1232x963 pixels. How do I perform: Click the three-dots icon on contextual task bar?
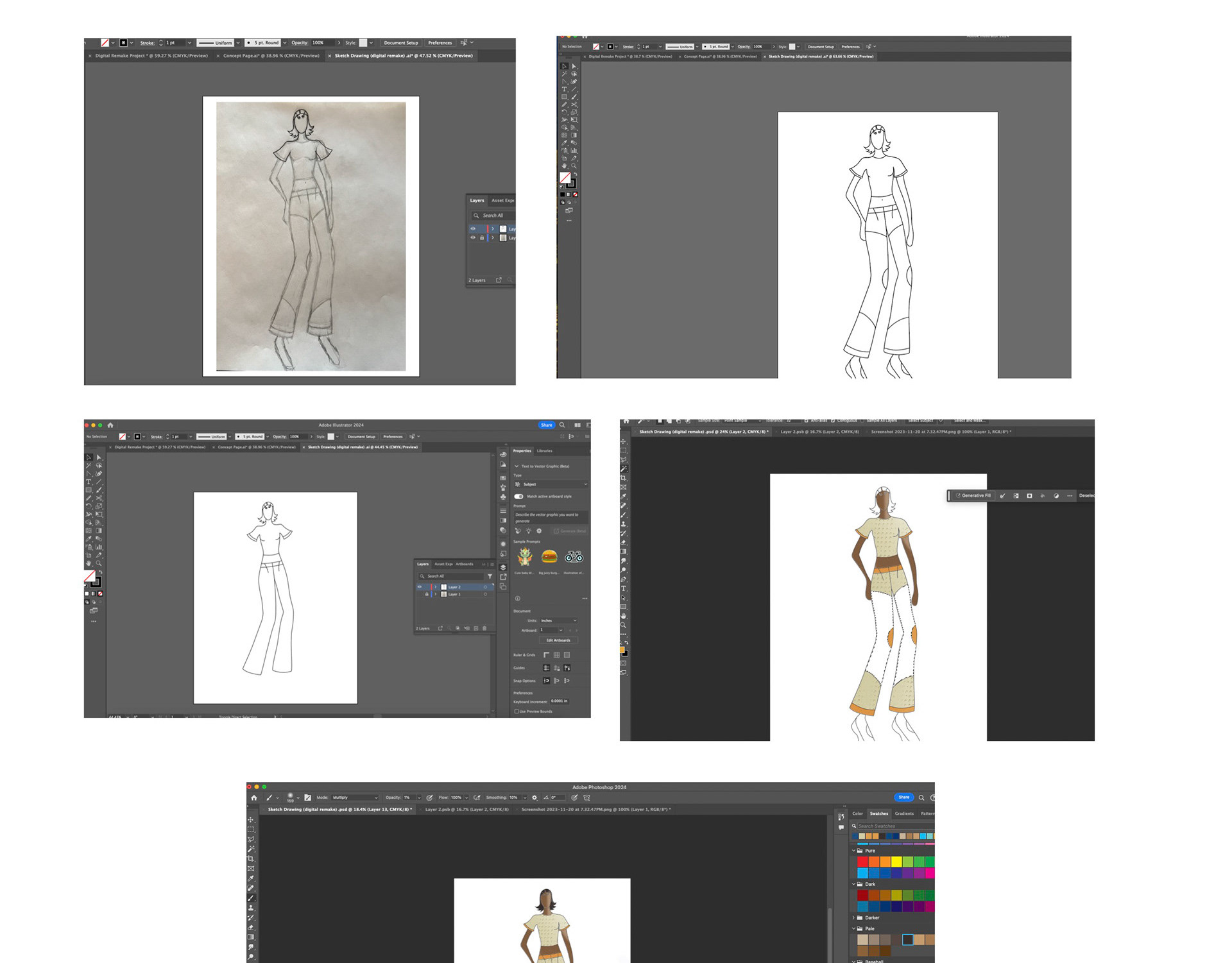1069,495
